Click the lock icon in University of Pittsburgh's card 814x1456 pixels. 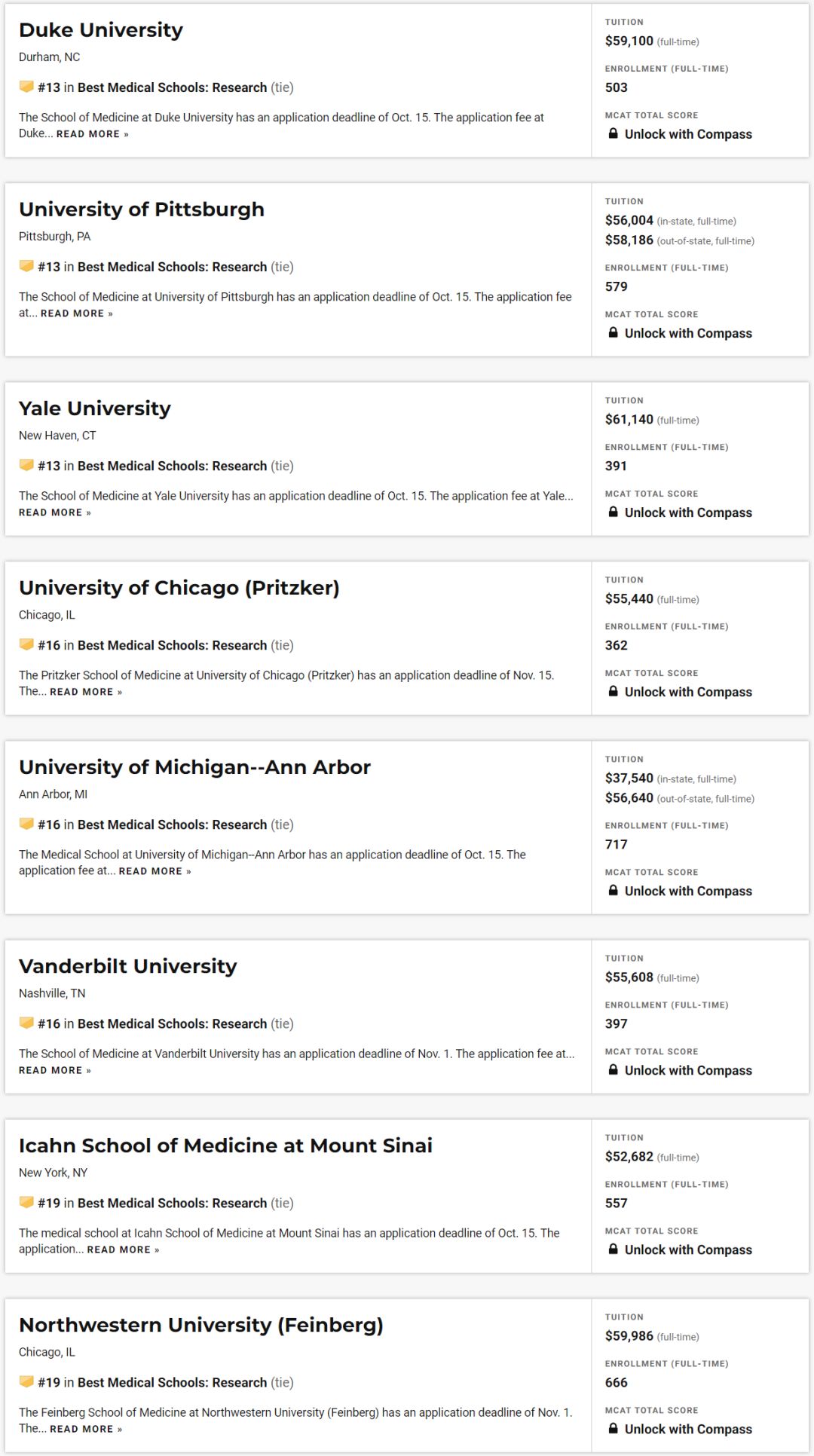(614, 332)
